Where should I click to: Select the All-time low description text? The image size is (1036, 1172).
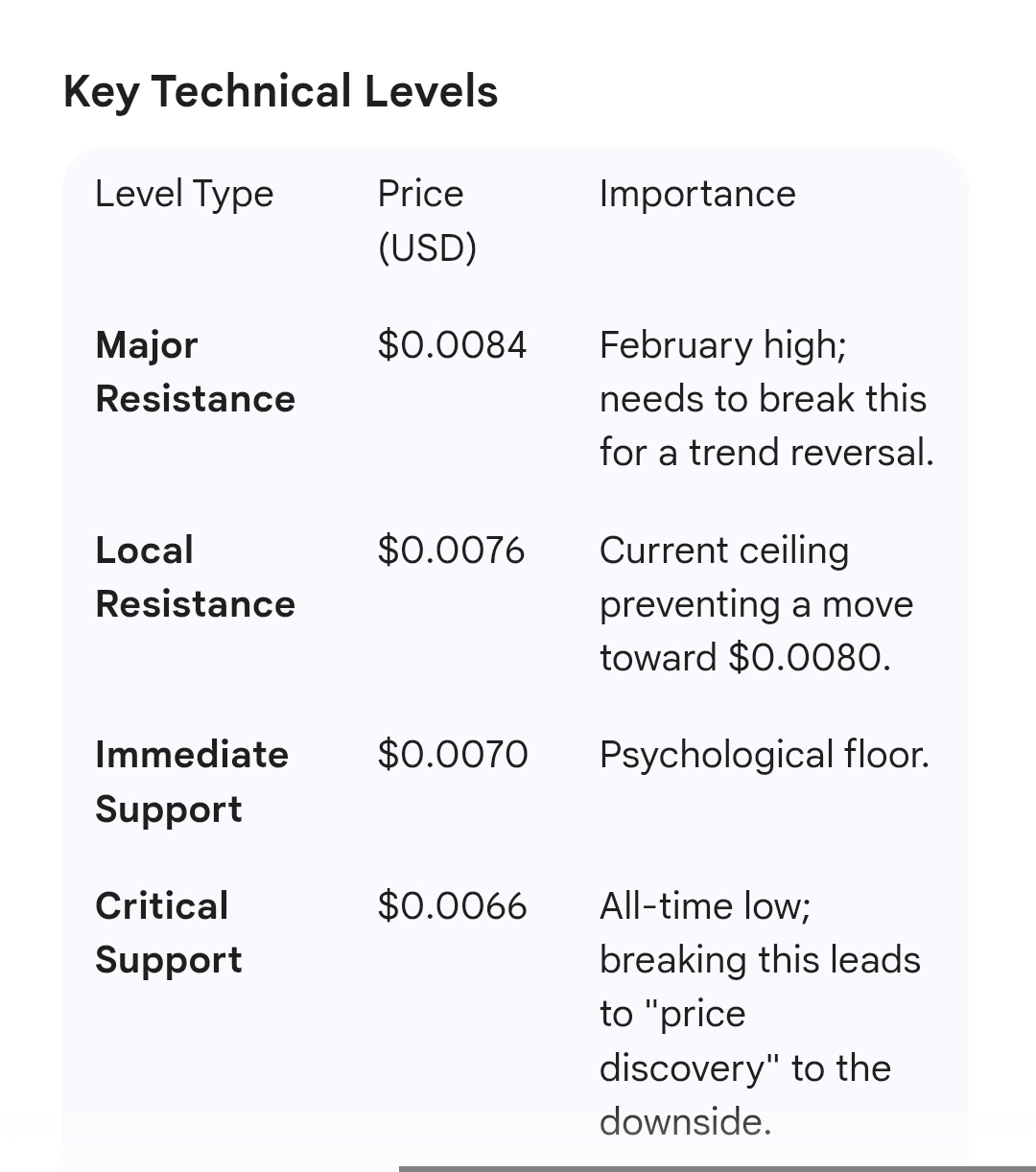(x=705, y=905)
